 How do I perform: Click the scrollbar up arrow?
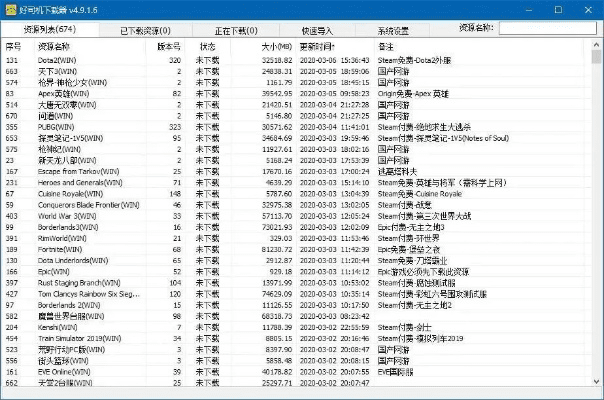596,44
